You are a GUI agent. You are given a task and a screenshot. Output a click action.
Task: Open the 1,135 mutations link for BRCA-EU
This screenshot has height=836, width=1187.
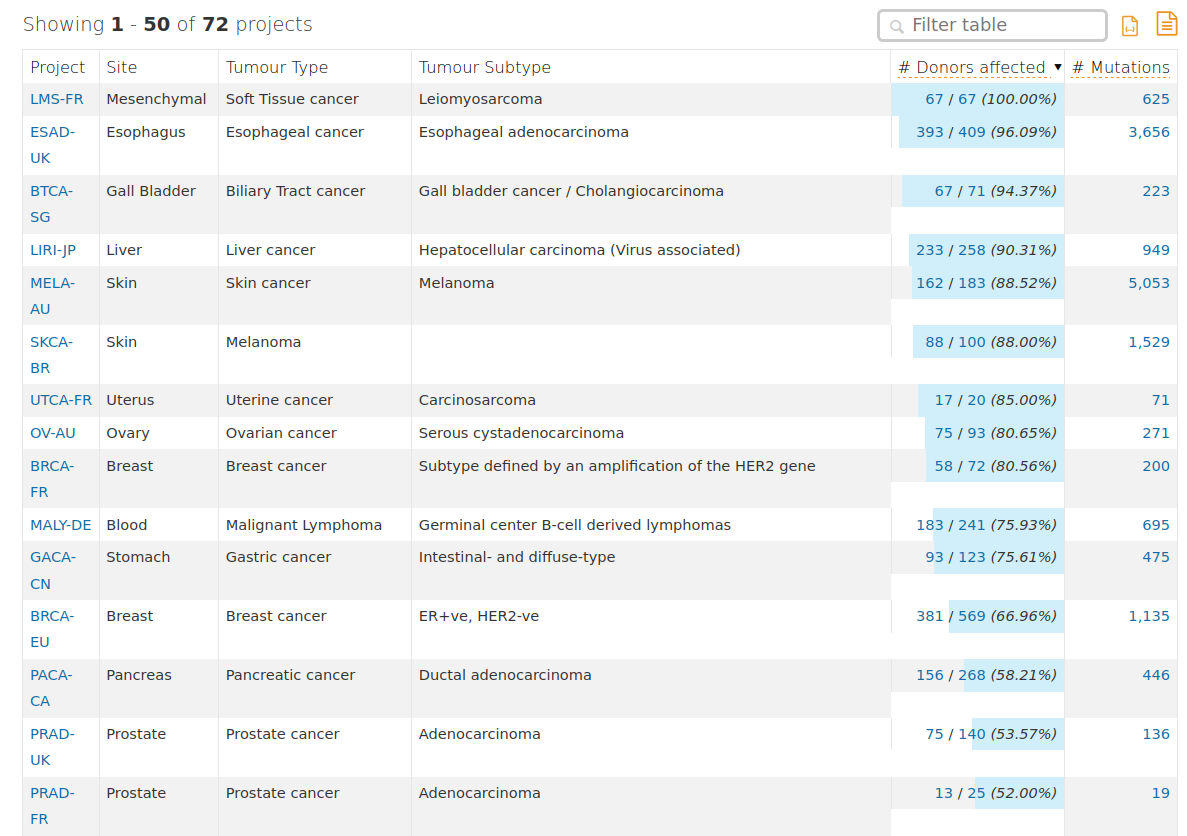pos(1148,616)
